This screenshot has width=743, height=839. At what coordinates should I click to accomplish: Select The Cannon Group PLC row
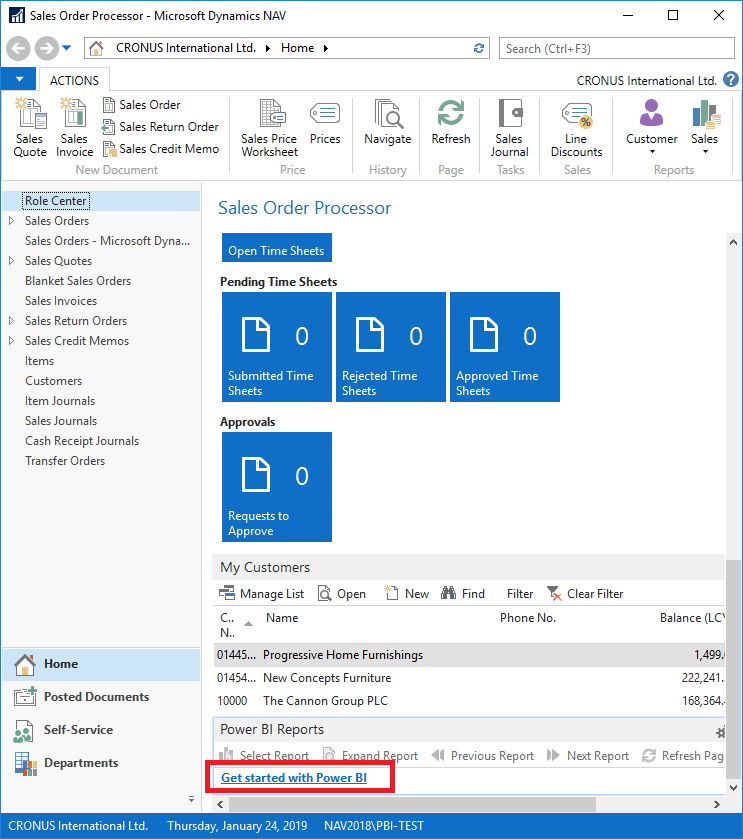(x=469, y=700)
